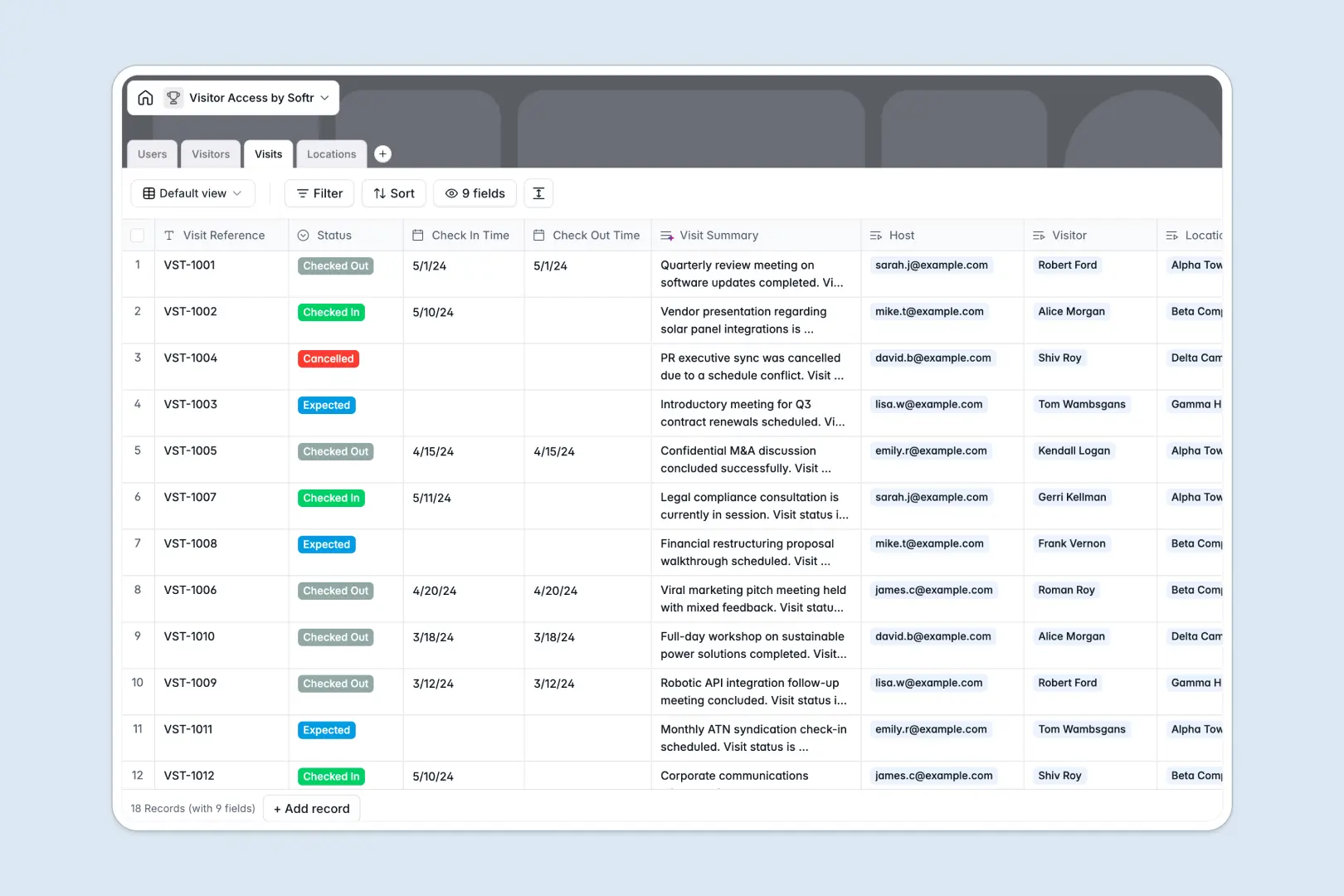Image resolution: width=1344 pixels, height=896 pixels.
Task: Click the row height adjustment icon
Action: [538, 193]
